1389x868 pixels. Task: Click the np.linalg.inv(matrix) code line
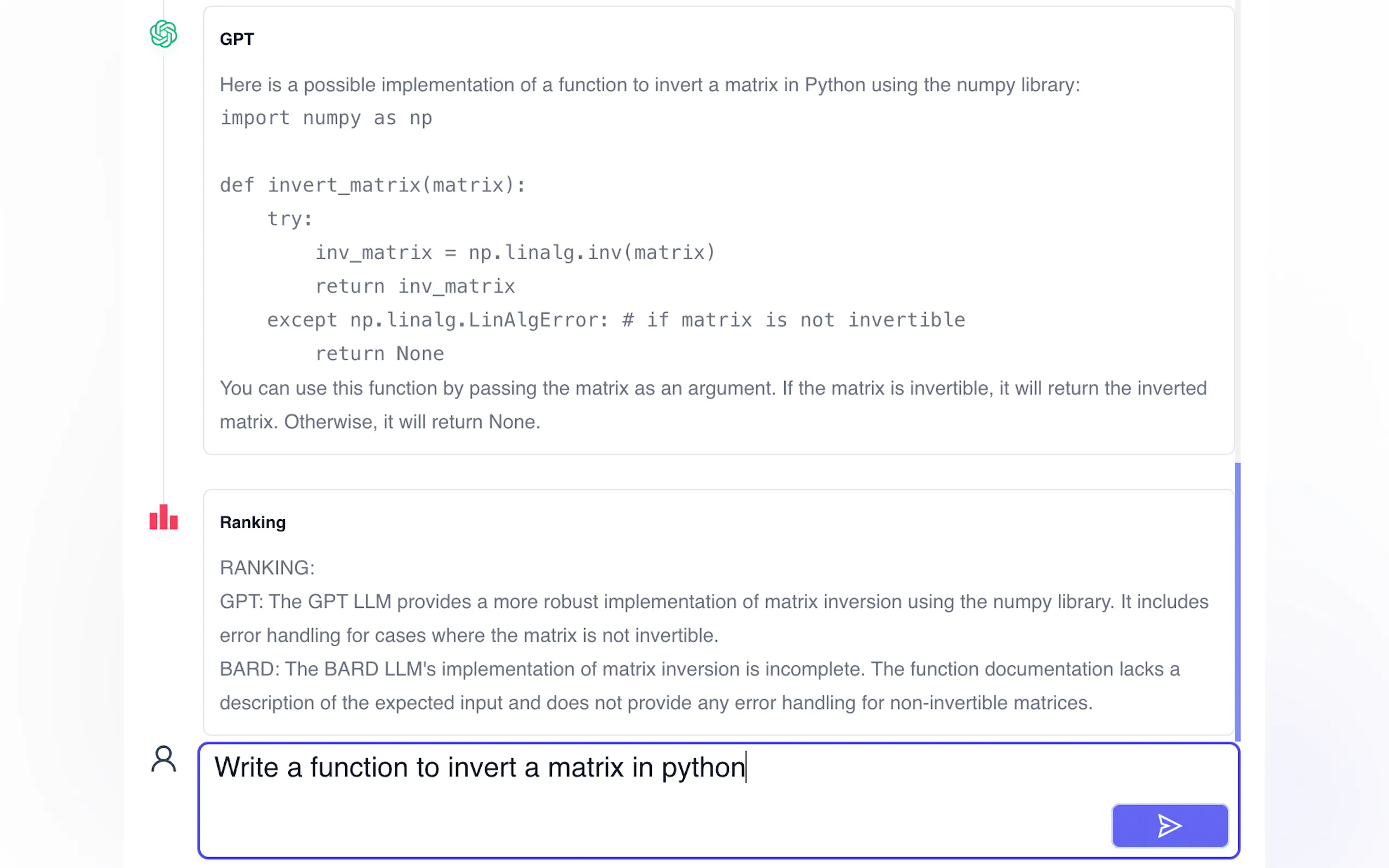515,253
